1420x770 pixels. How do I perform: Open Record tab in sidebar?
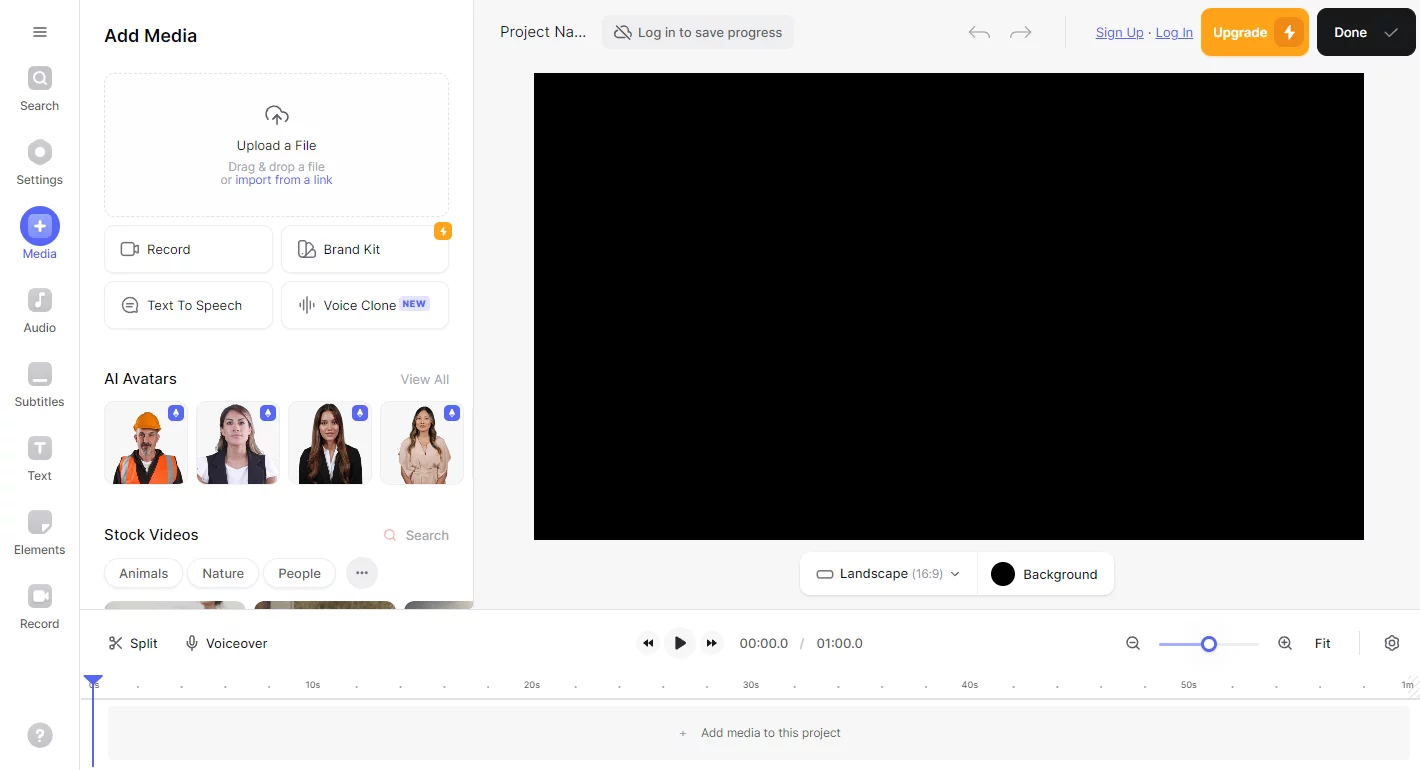coord(40,606)
